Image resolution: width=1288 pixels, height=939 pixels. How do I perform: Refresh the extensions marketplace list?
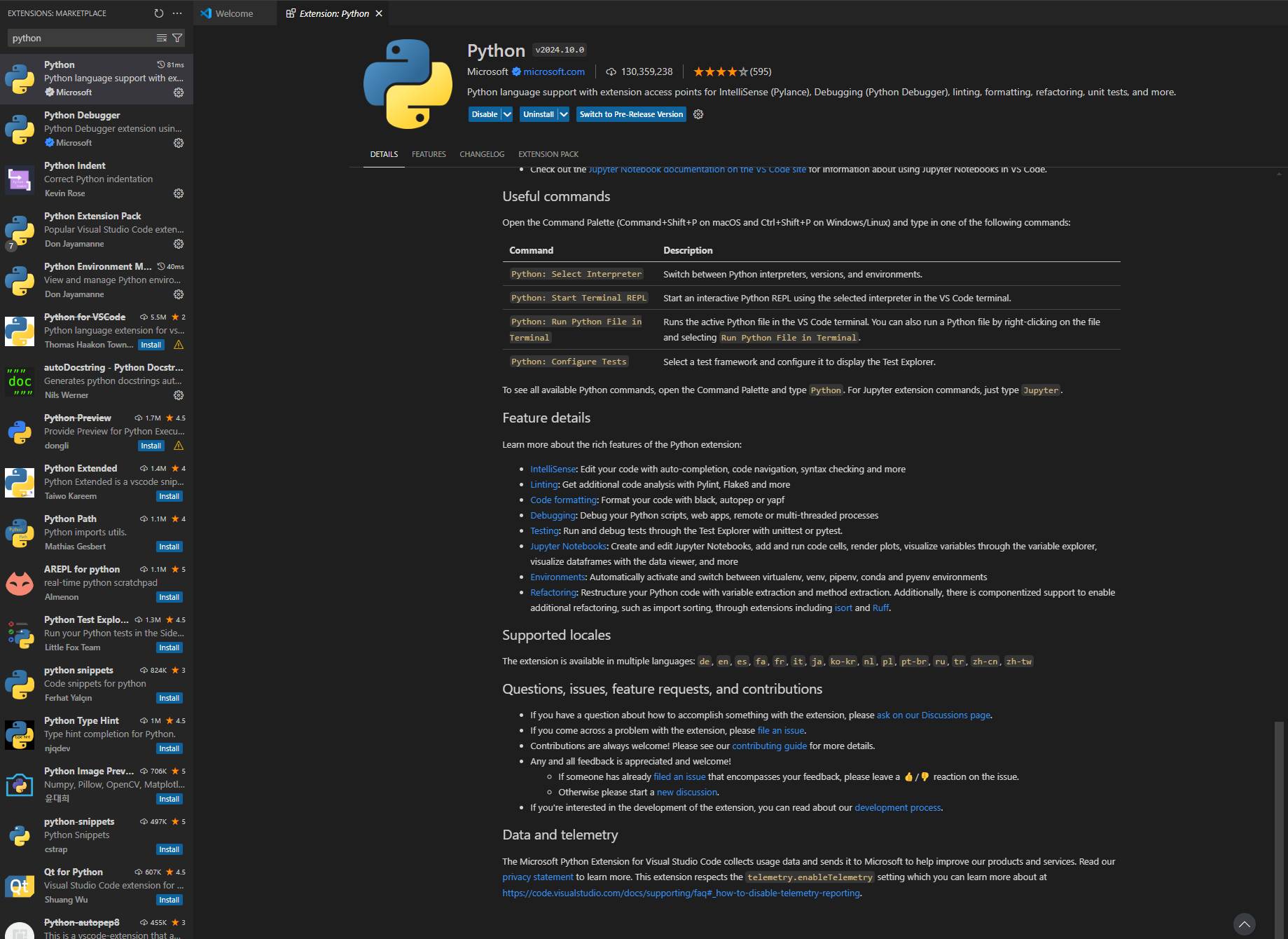tap(159, 13)
